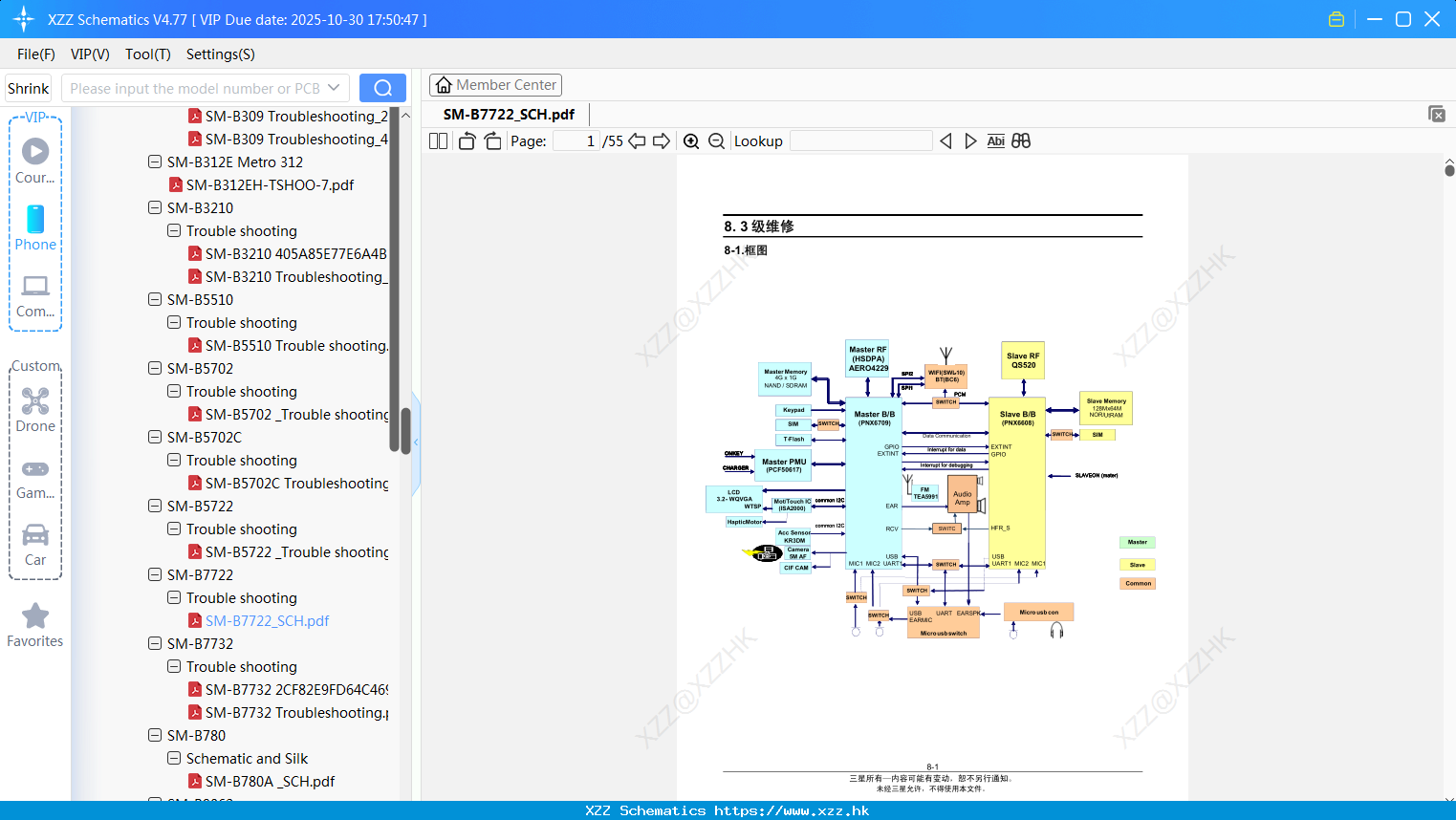Open SM-B309 Troubleshooting_2 file
1456x820 pixels.
click(x=288, y=116)
